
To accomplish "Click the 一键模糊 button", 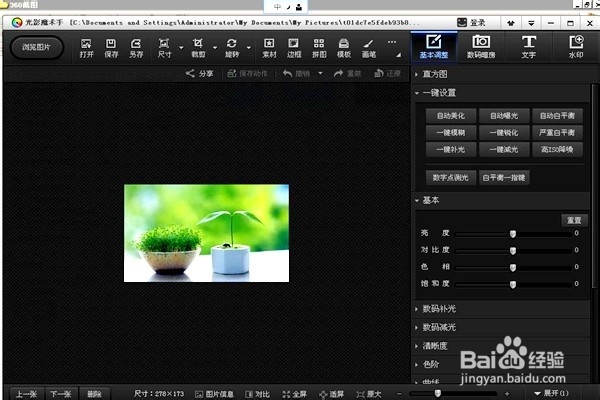I will 451,132.
